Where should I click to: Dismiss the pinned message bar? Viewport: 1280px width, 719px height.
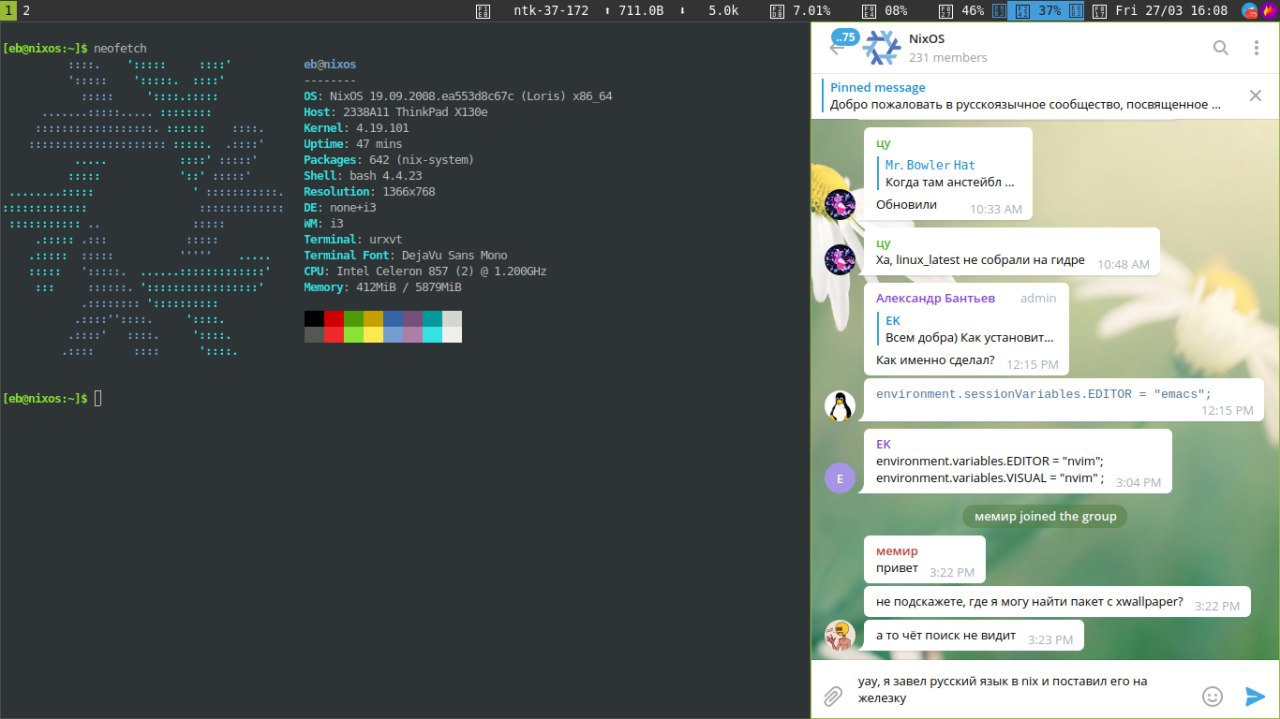coord(1255,96)
